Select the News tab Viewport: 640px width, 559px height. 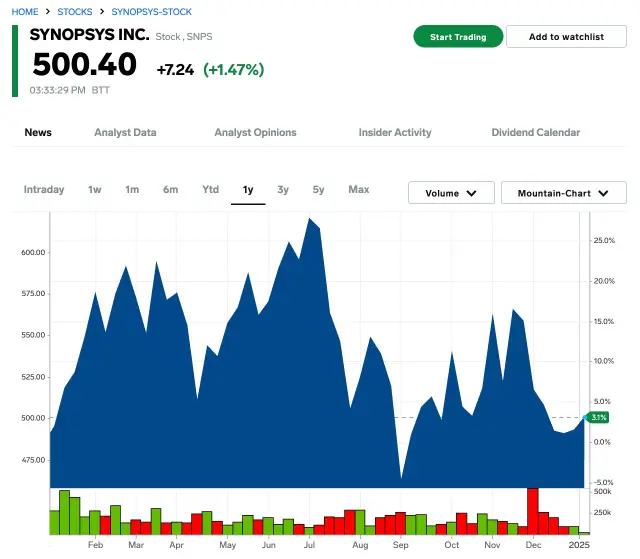pyautogui.click(x=38, y=133)
